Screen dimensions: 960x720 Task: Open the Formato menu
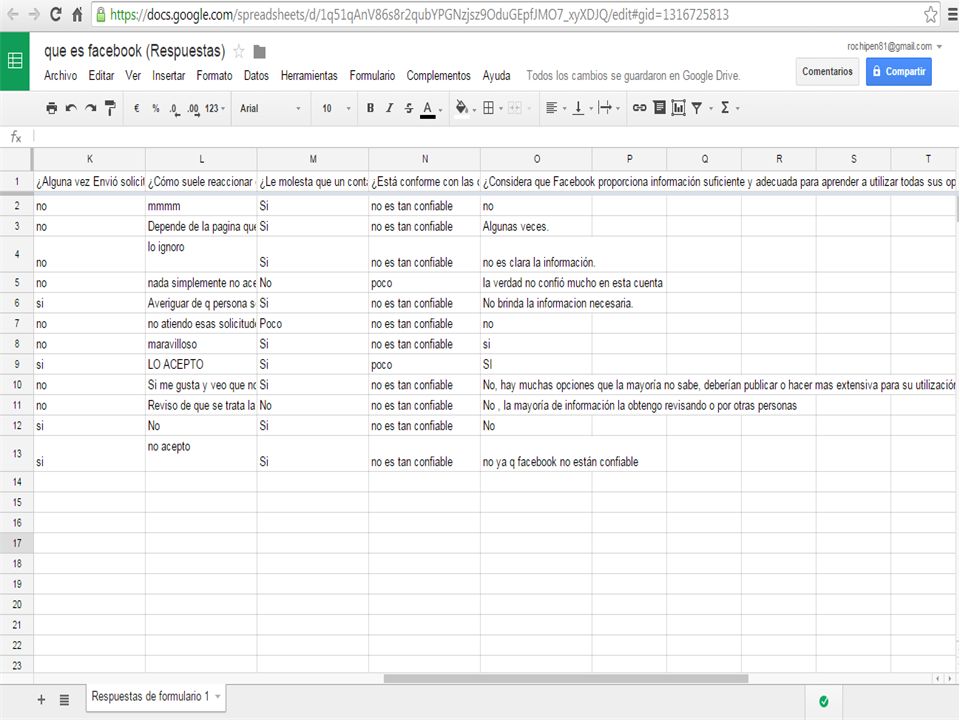pyautogui.click(x=214, y=75)
